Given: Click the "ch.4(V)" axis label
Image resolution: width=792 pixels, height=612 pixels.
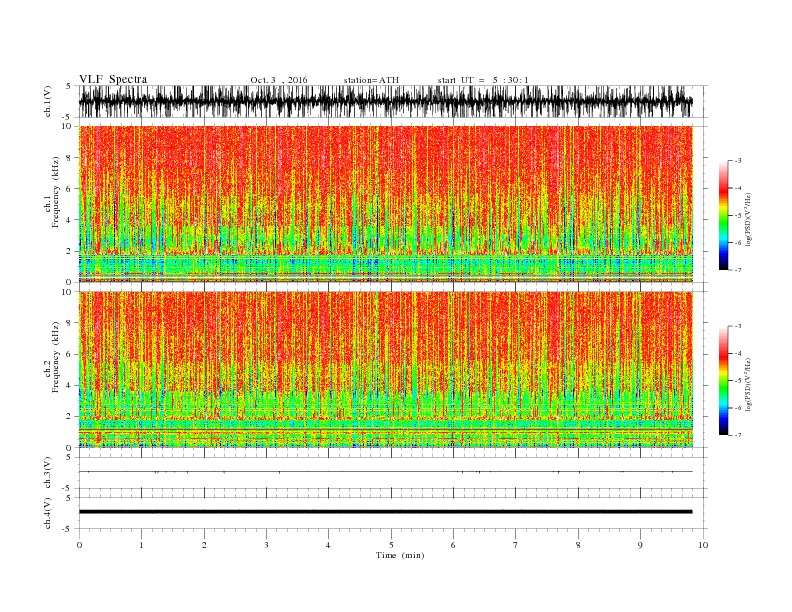Looking at the screenshot, I should coord(48,513).
